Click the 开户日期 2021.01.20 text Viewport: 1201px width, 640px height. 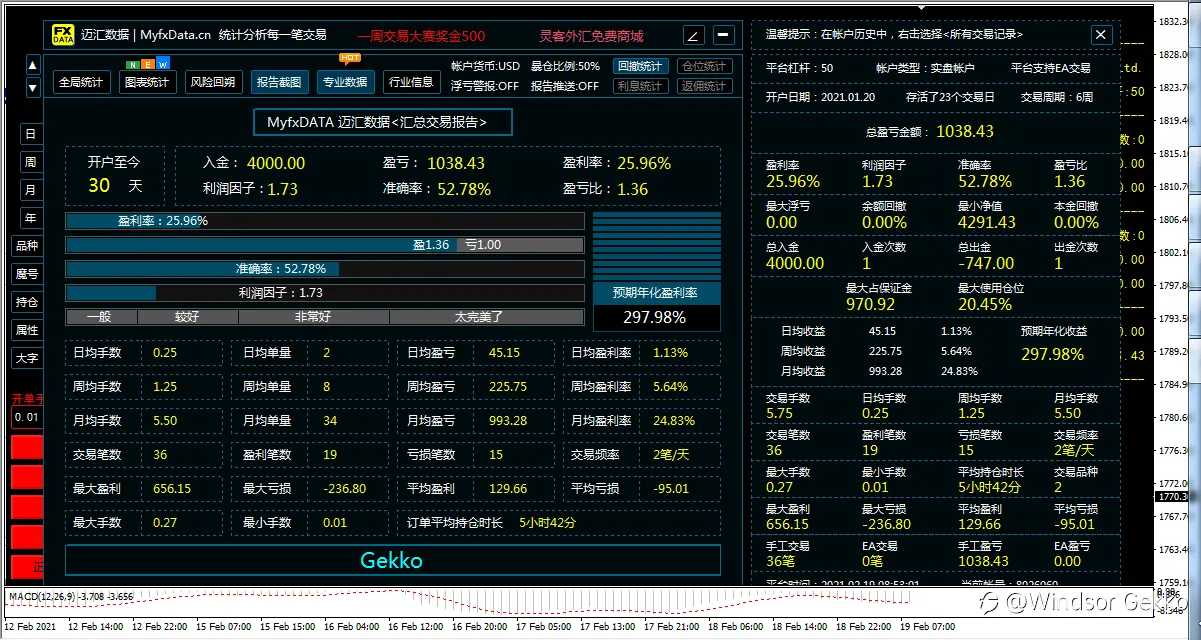pos(820,97)
